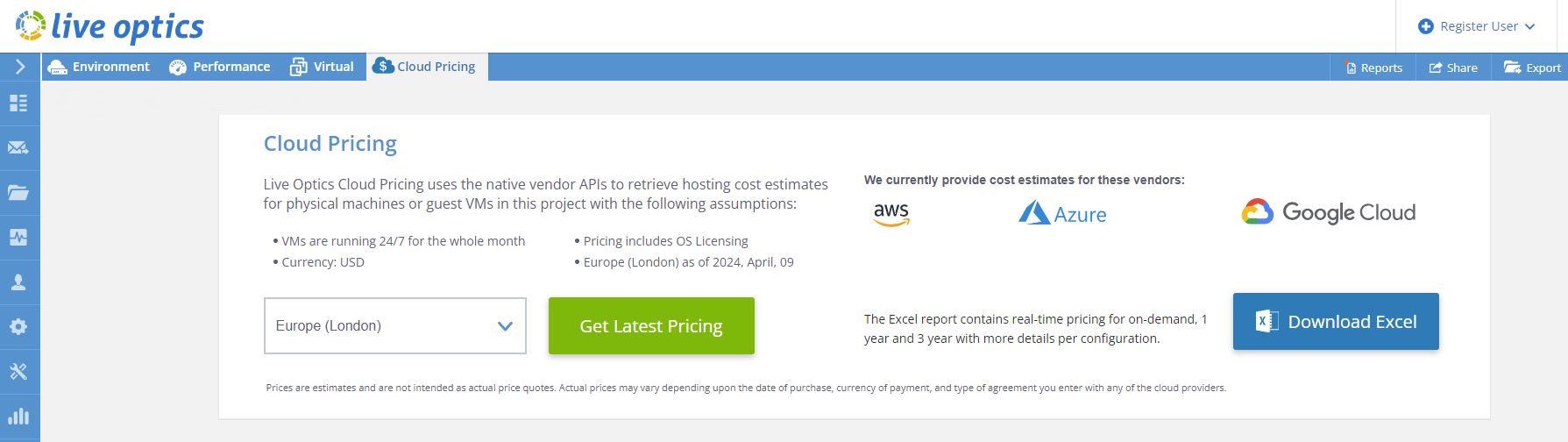Image resolution: width=1568 pixels, height=442 pixels.
Task: Open the dashboard grid icon in sidebar
Action: [18, 103]
